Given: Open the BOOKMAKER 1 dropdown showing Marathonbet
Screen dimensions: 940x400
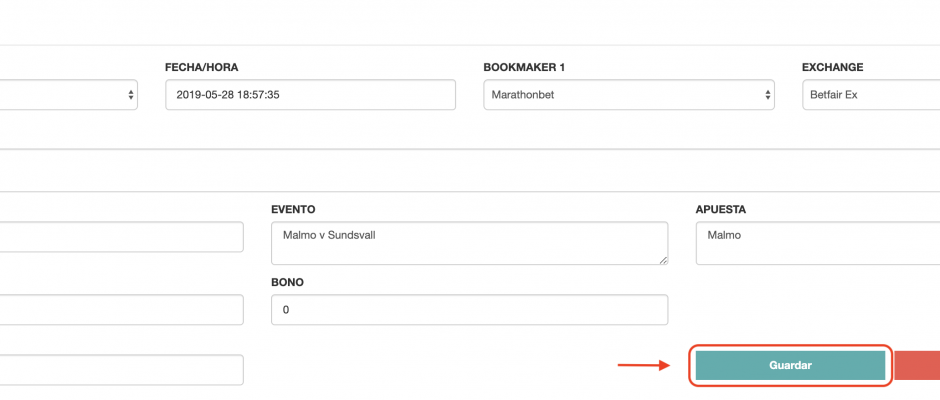Looking at the screenshot, I should [x=629, y=95].
